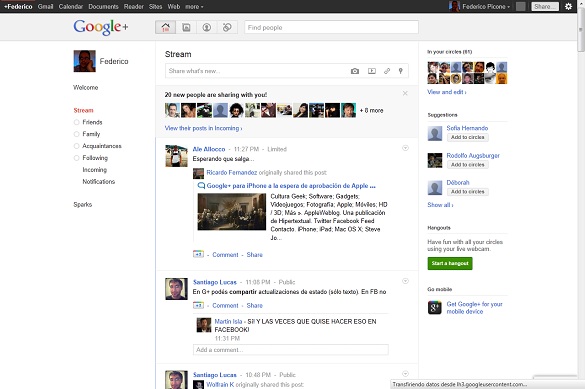Open the Profile icon in navigation
This screenshot has height=389, width=585.
point(207,27)
